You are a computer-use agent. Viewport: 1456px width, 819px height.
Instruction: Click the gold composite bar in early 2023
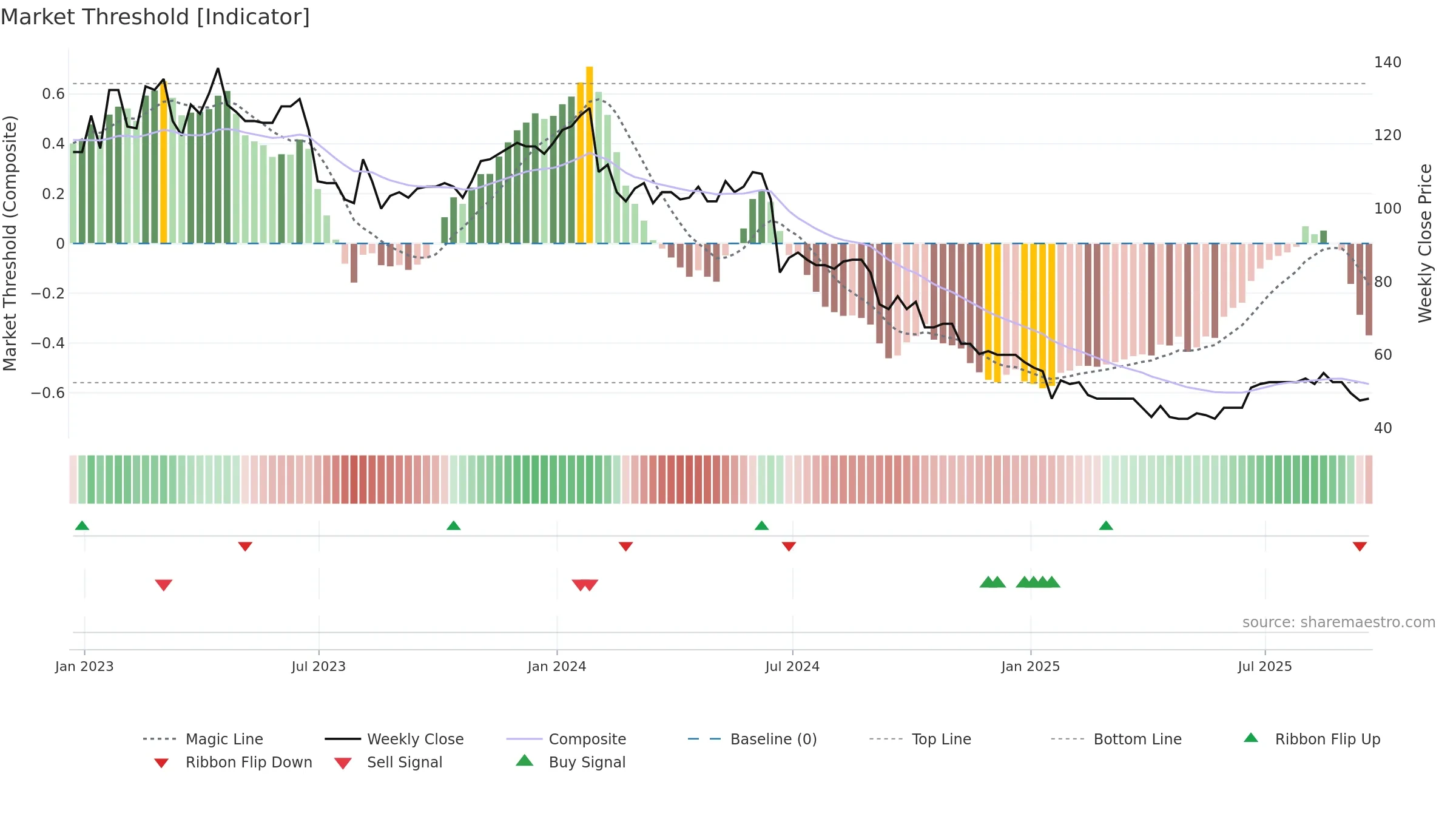click(163, 163)
